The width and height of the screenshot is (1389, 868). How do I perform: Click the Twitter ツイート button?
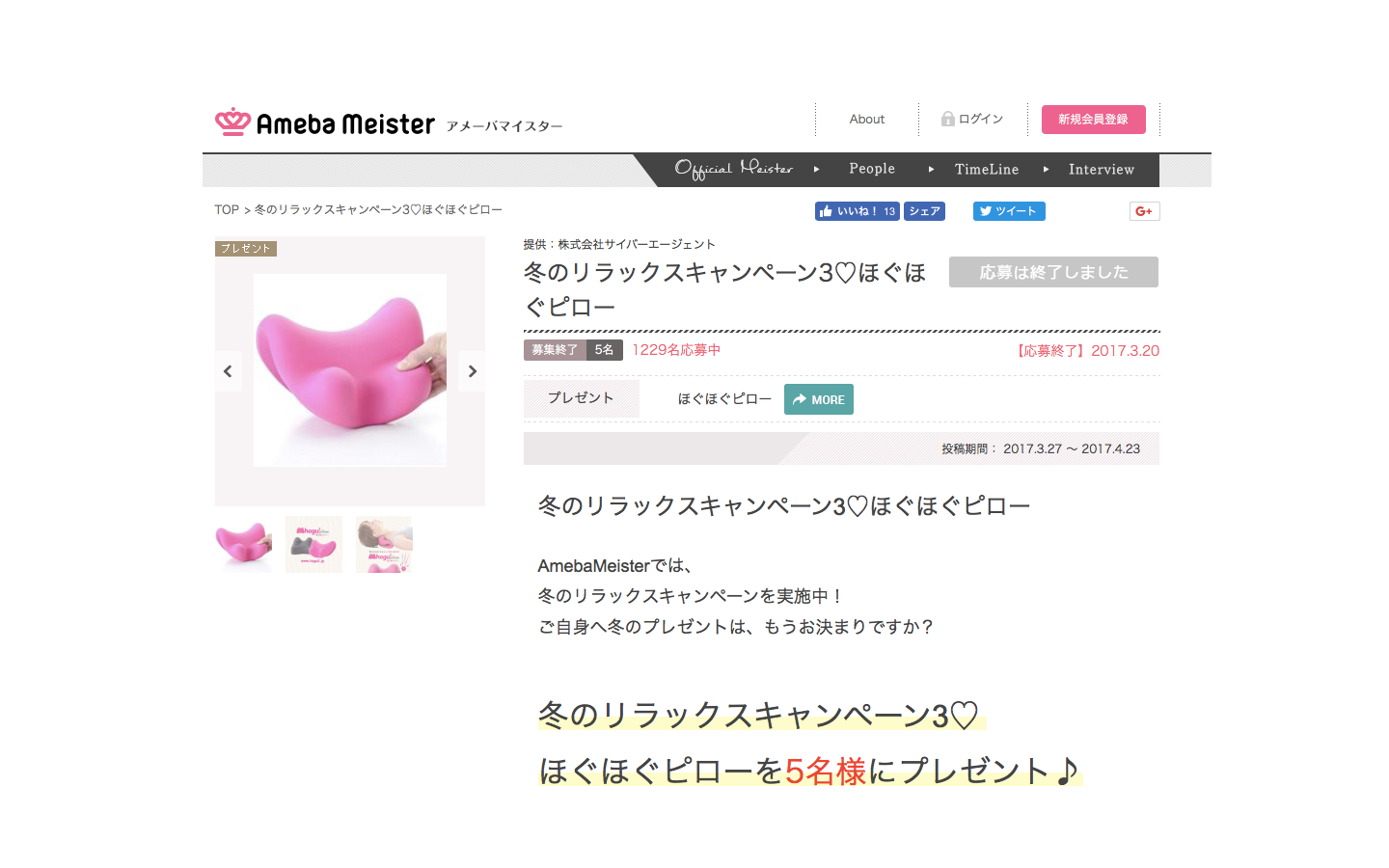point(1009,211)
